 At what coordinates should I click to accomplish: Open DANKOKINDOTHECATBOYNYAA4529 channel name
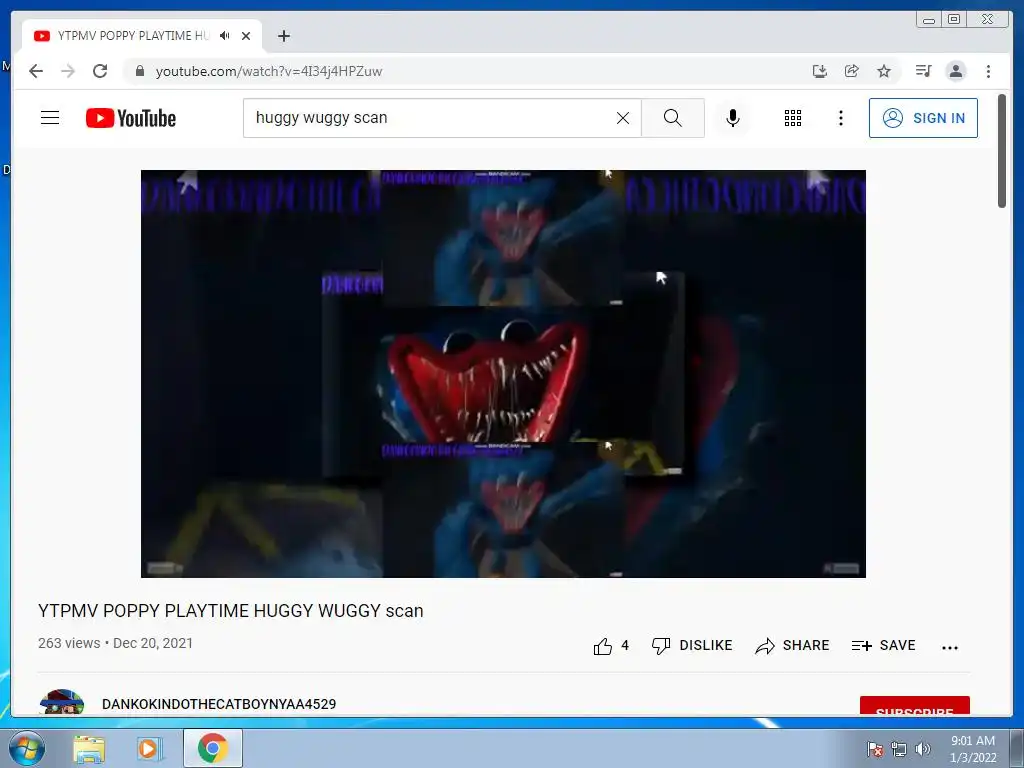[219, 704]
